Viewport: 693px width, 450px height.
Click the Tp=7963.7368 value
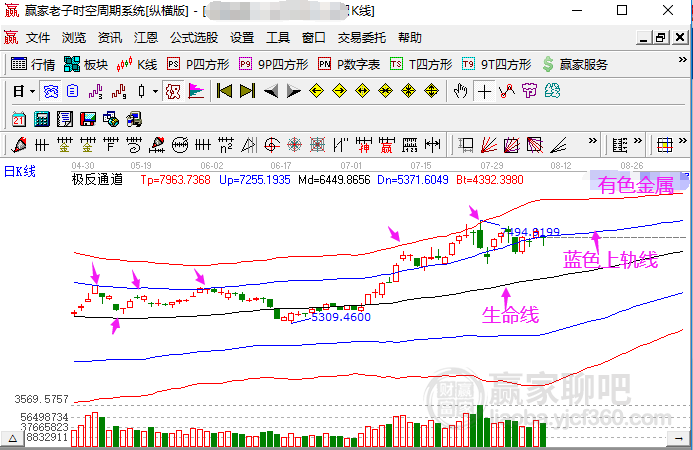point(175,180)
